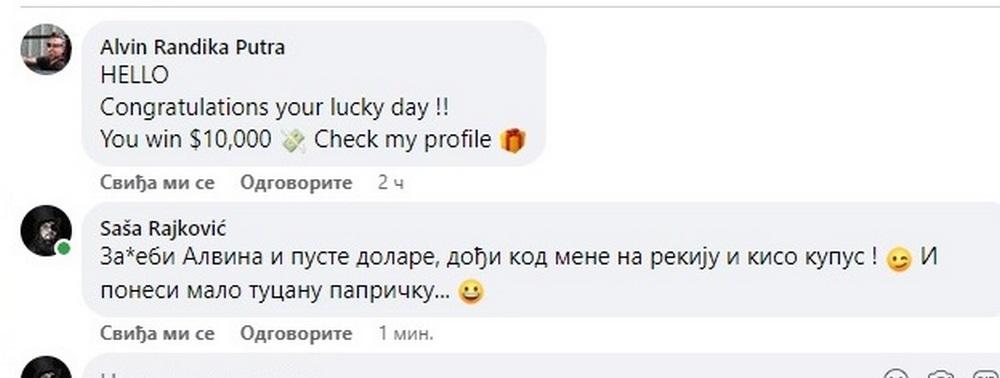Click the gift box emoji in Alvin's comment
The width and height of the screenshot is (1000, 378).
[x=513, y=140]
